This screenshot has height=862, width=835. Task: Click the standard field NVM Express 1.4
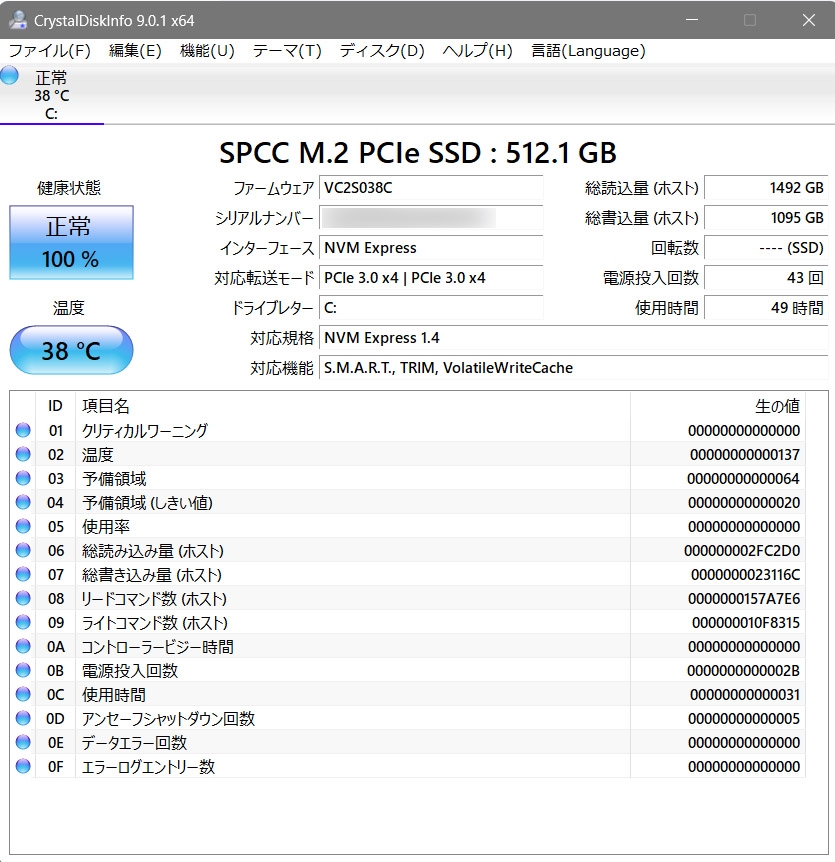[x=573, y=338]
